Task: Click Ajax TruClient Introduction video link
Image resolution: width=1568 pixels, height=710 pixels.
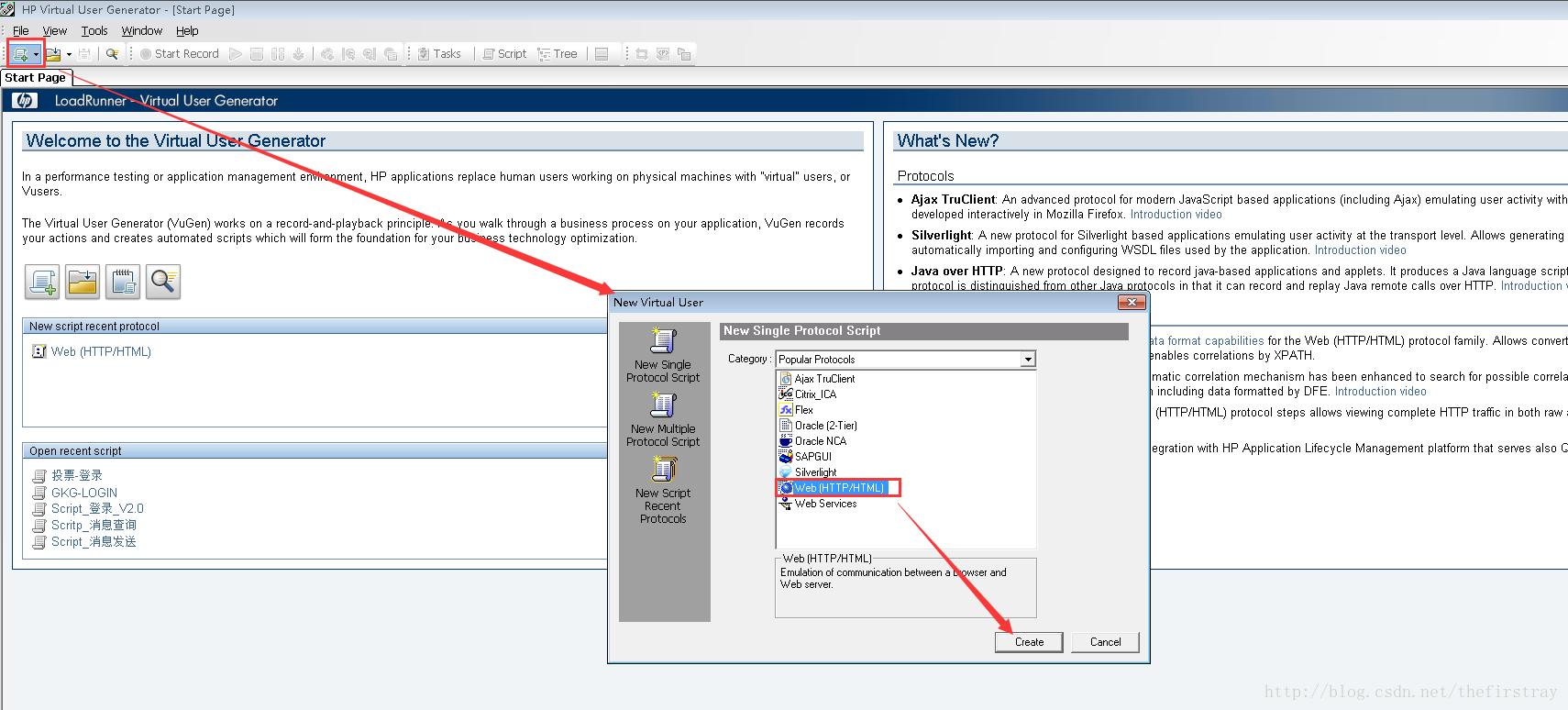Action: 1176,214
